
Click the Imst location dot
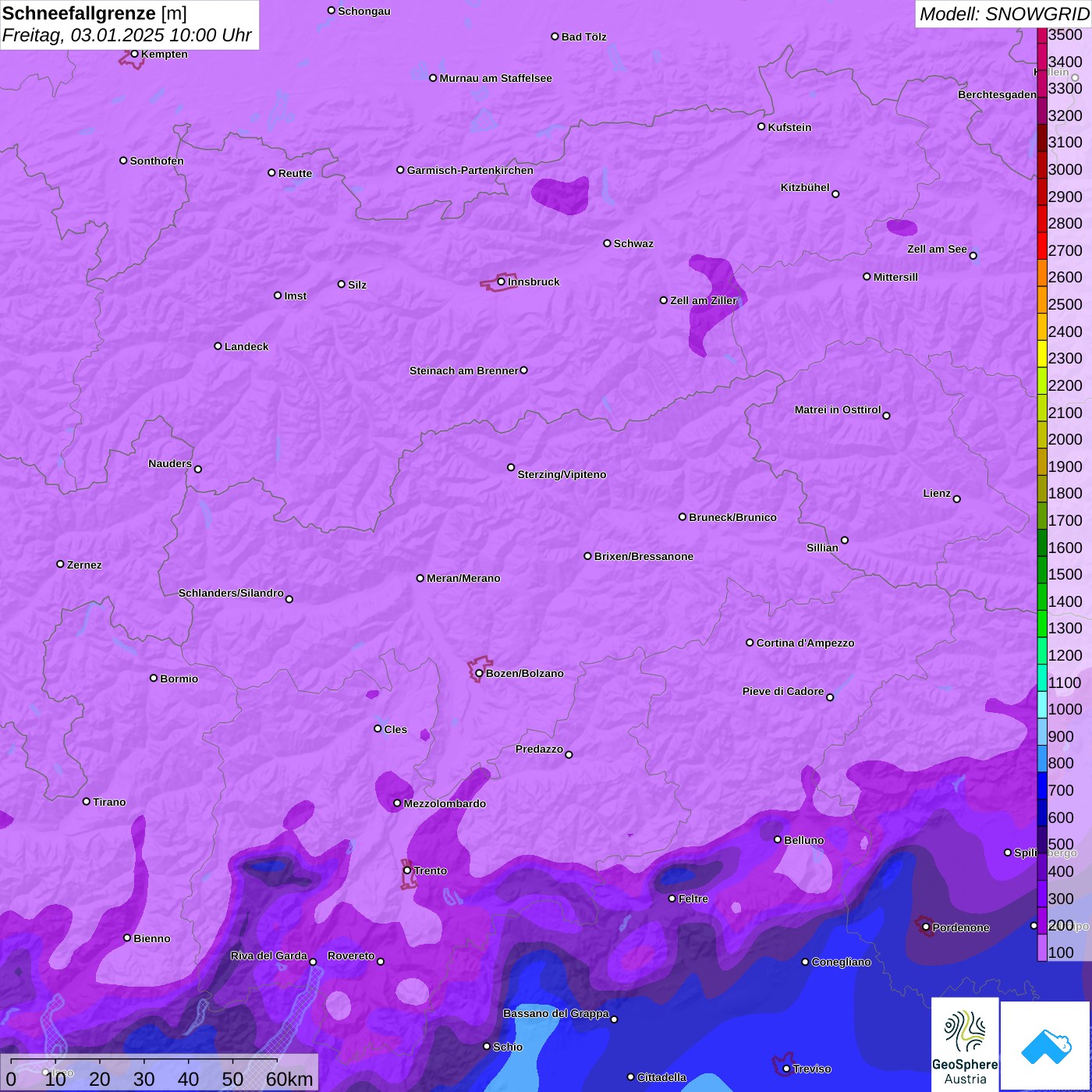pyautogui.click(x=278, y=296)
